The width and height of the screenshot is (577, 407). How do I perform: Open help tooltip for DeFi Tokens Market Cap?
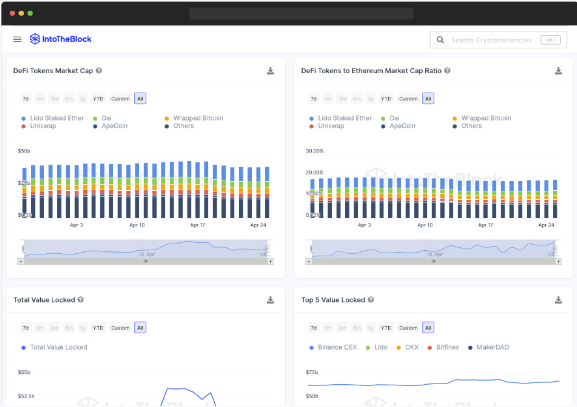[x=99, y=71]
